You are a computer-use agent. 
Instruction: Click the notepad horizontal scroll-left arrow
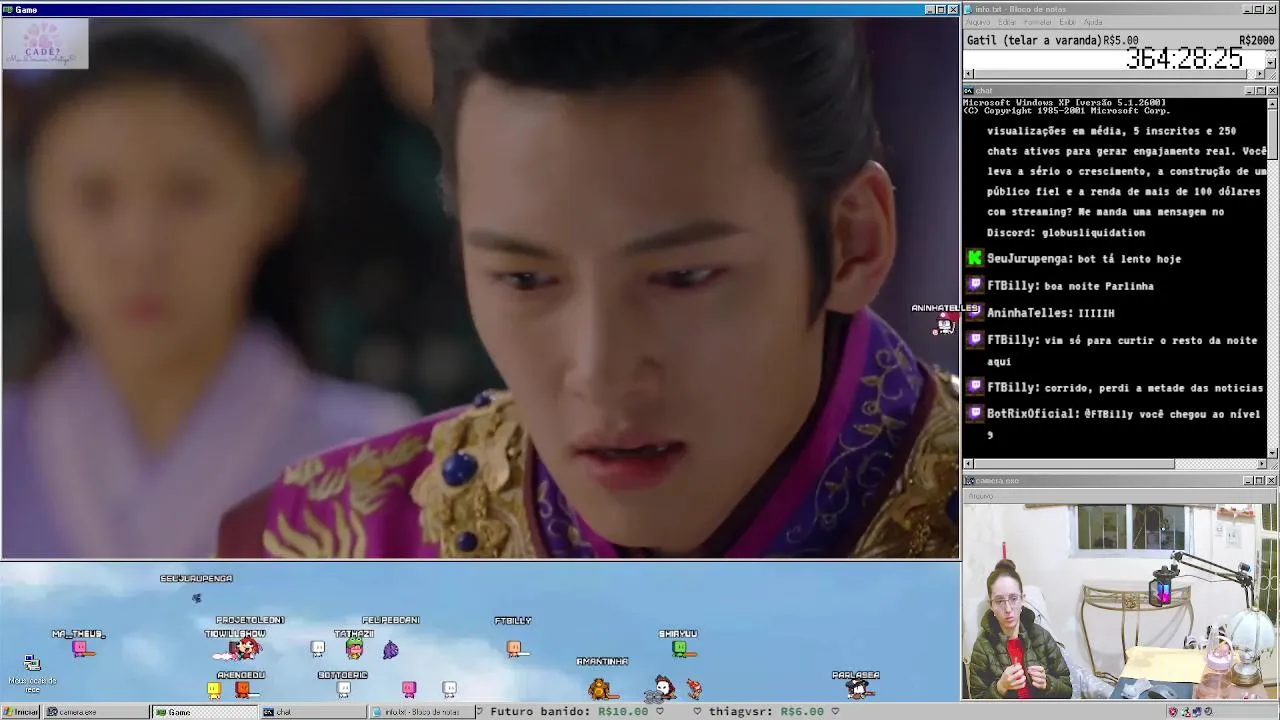[968, 74]
